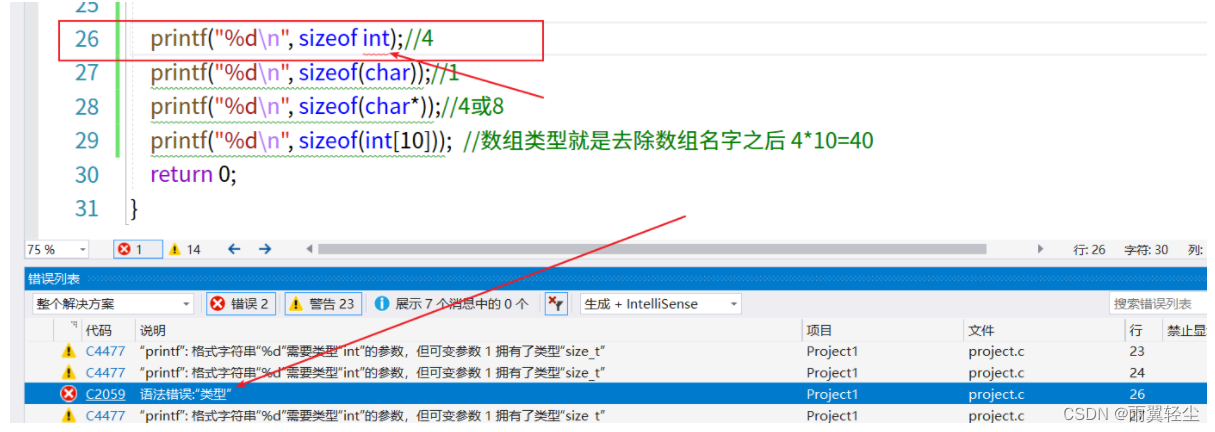Click the //4或8 comment on line 28
This screenshot has height=432, width=1215.
pyautogui.click(x=473, y=107)
